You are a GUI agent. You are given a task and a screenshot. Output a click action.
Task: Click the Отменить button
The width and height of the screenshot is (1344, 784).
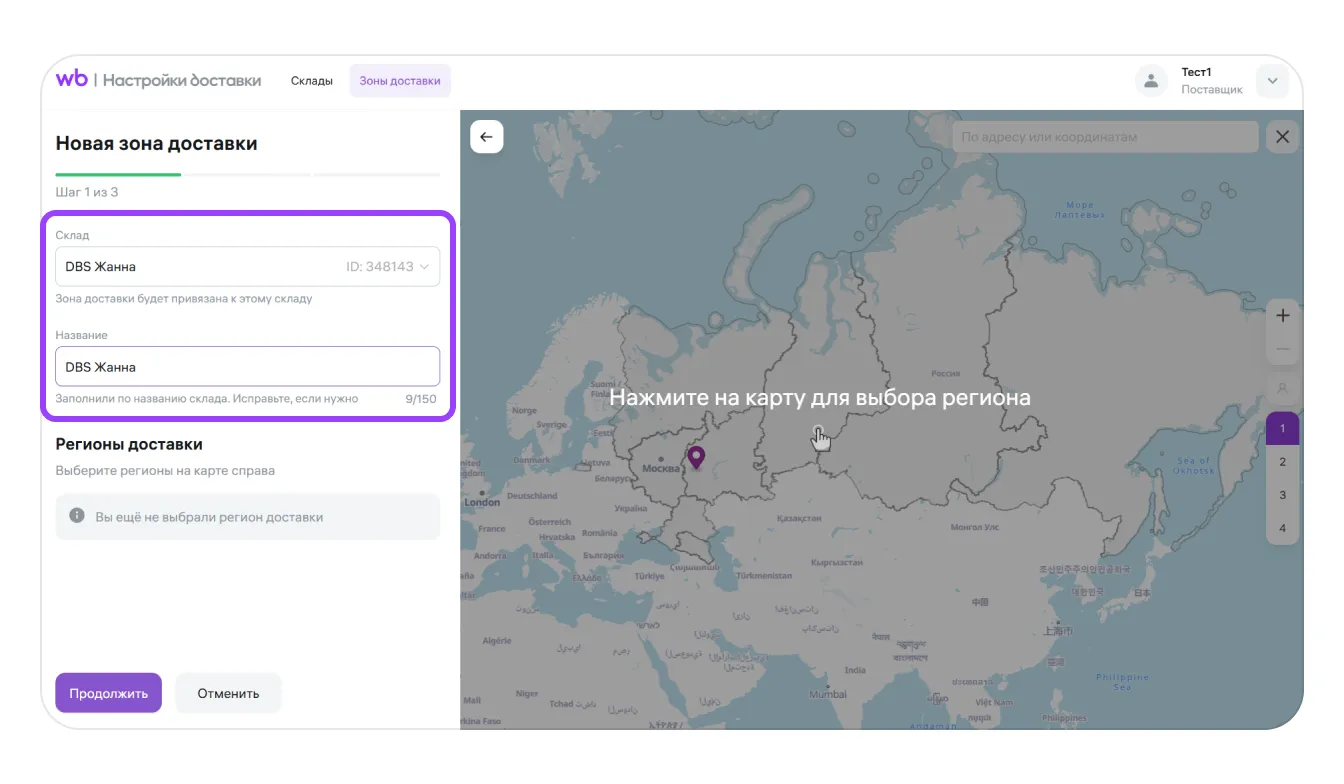[x=228, y=693]
